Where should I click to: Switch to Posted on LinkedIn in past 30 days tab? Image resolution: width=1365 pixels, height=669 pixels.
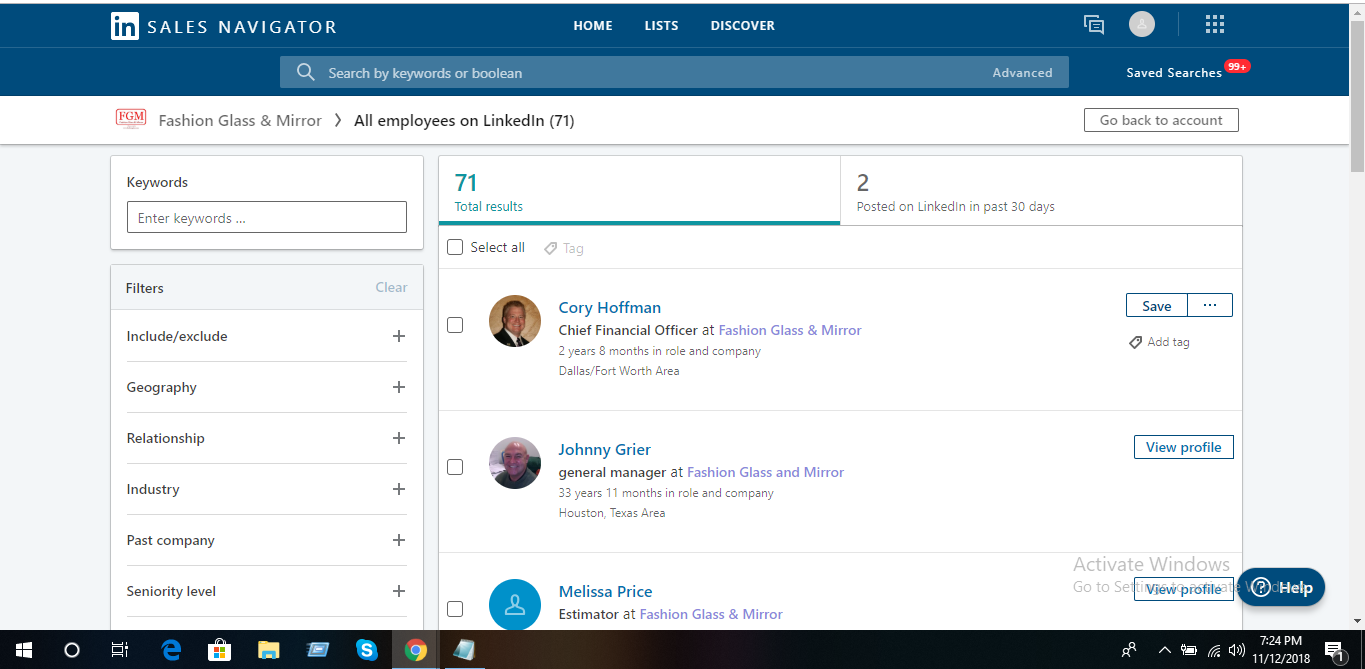(1041, 191)
